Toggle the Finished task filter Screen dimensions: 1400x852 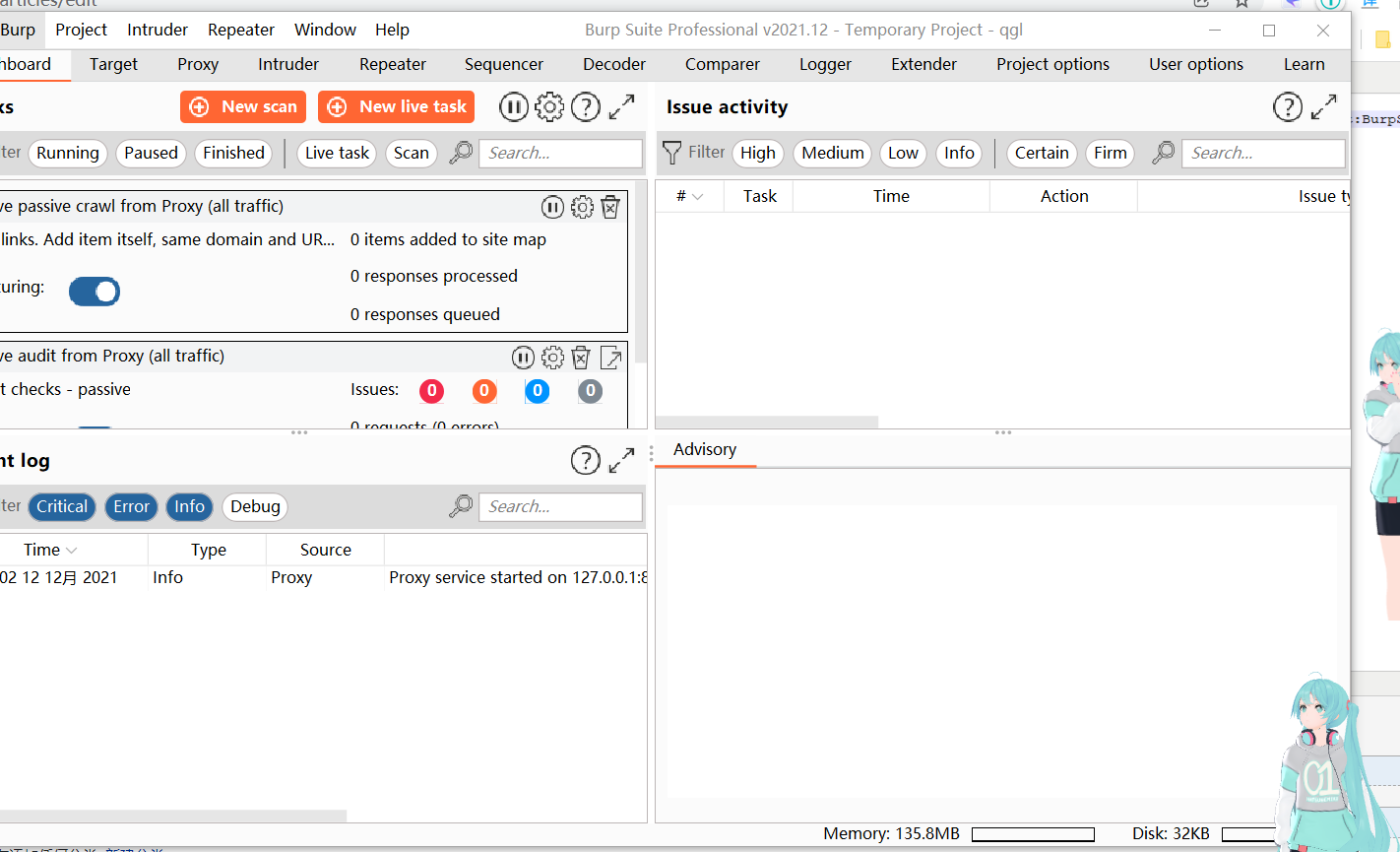232,153
